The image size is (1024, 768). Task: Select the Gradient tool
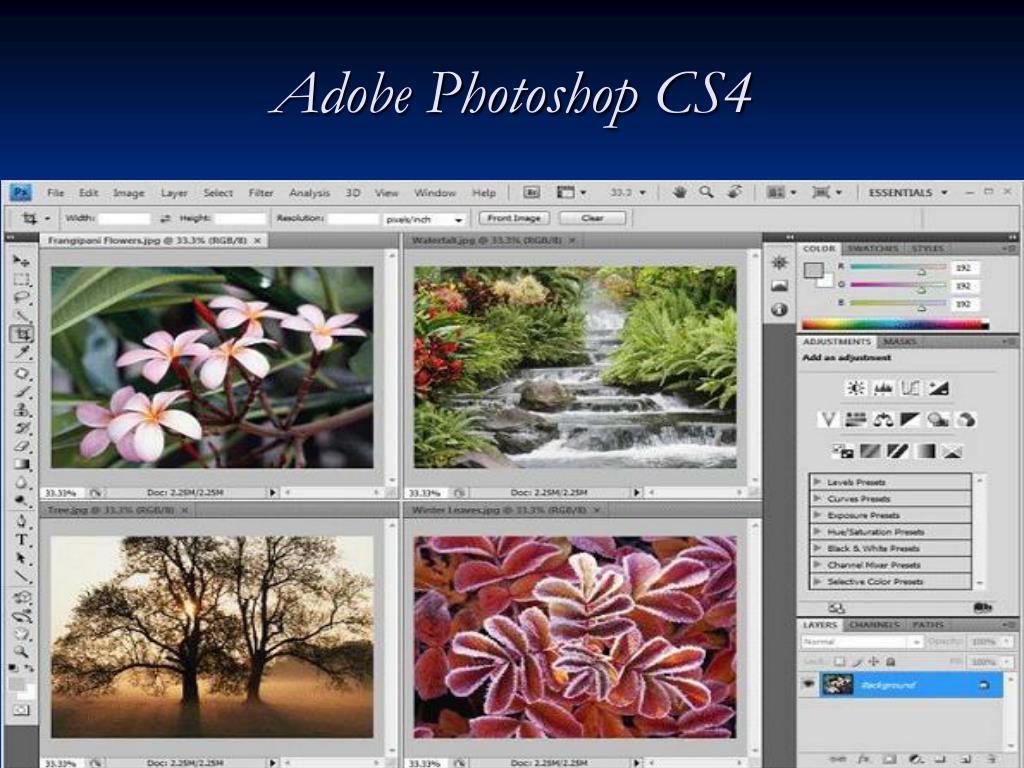click(22, 464)
